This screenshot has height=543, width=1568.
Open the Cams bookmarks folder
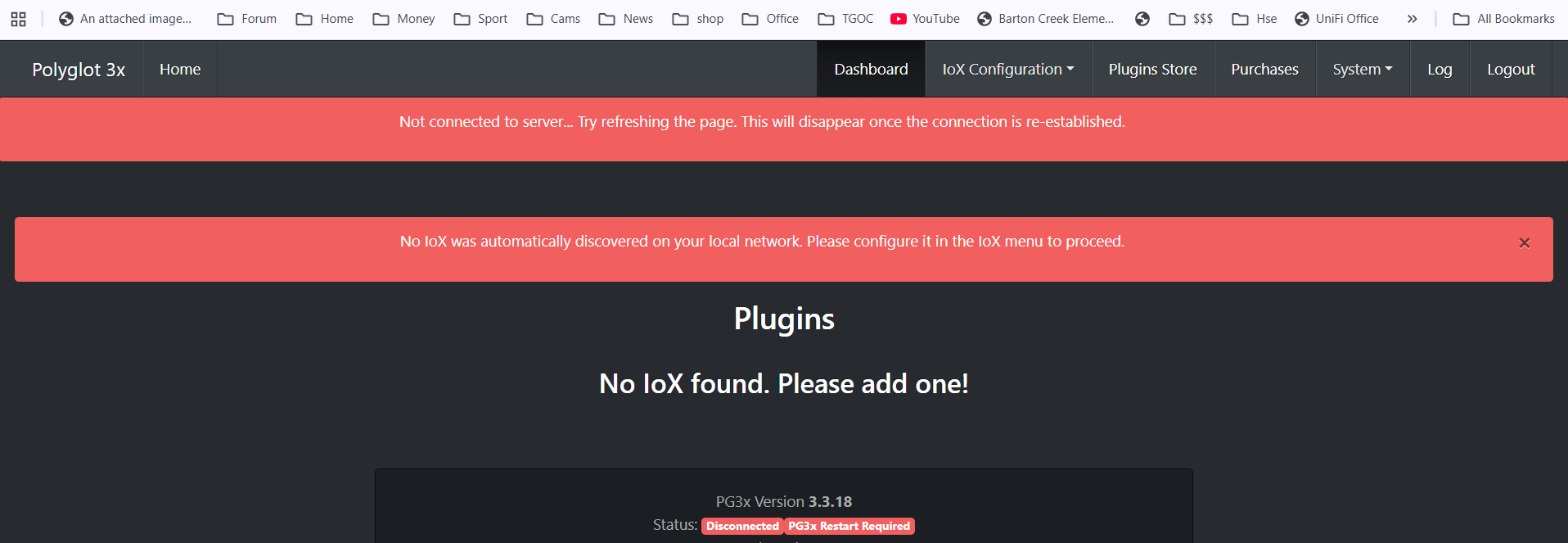tap(553, 19)
